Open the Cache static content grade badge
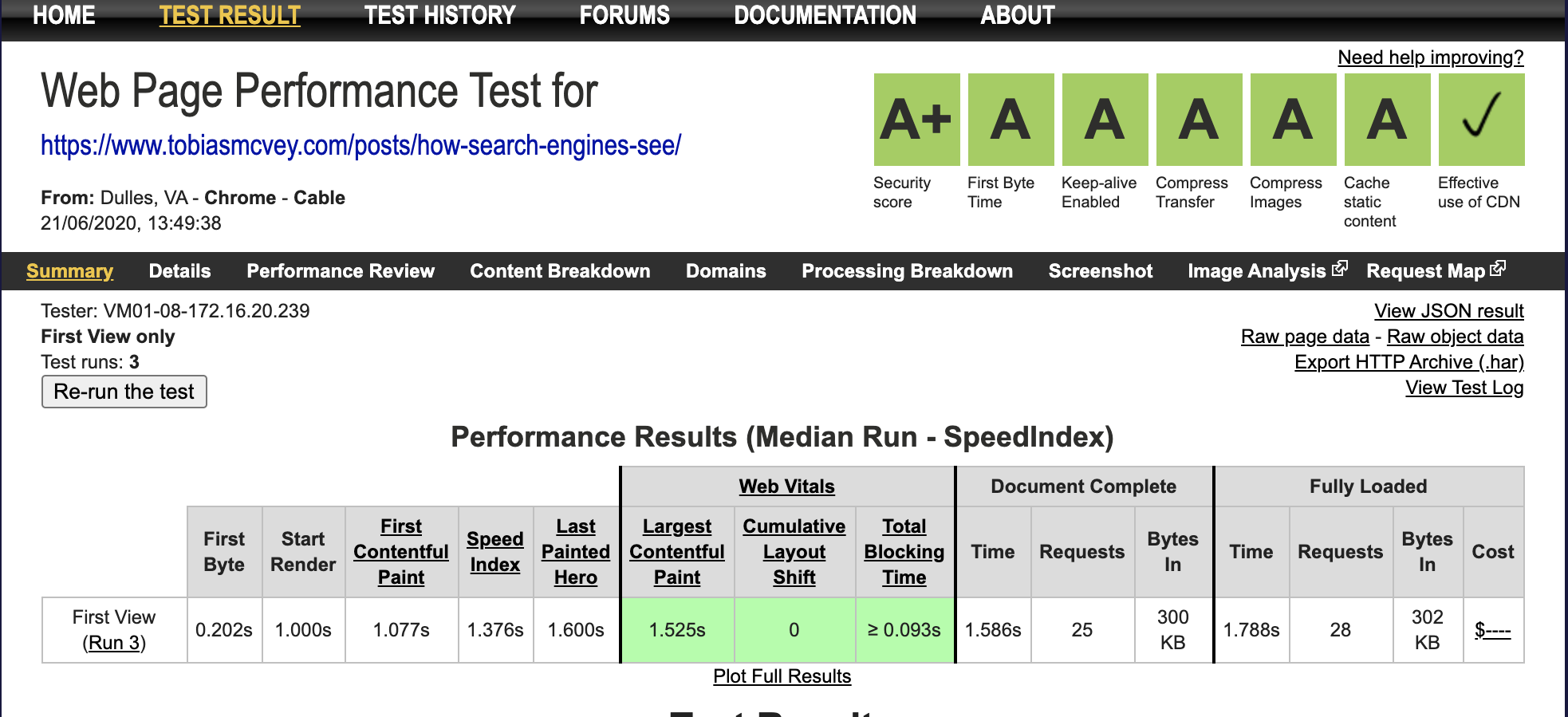 point(1387,120)
